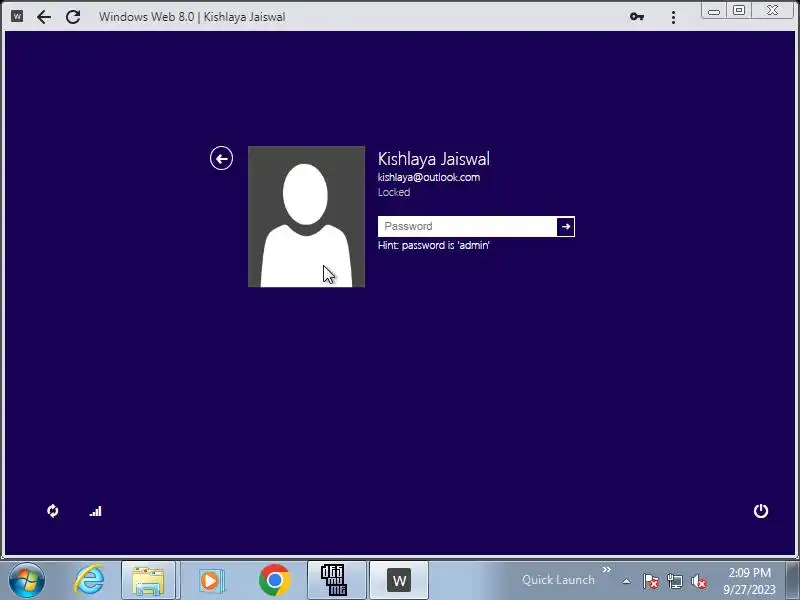
Task: Click the name Kishlaya Jaiswal
Action: click(434, 159)
